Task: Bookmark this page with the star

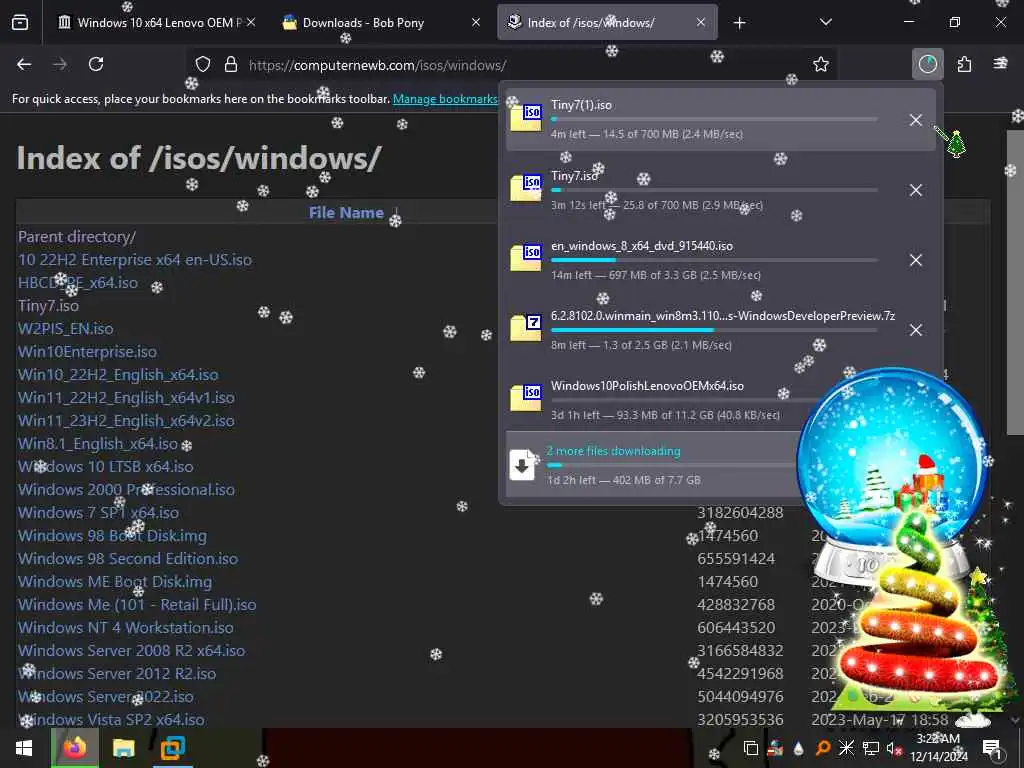Action: tap(821, 64)
